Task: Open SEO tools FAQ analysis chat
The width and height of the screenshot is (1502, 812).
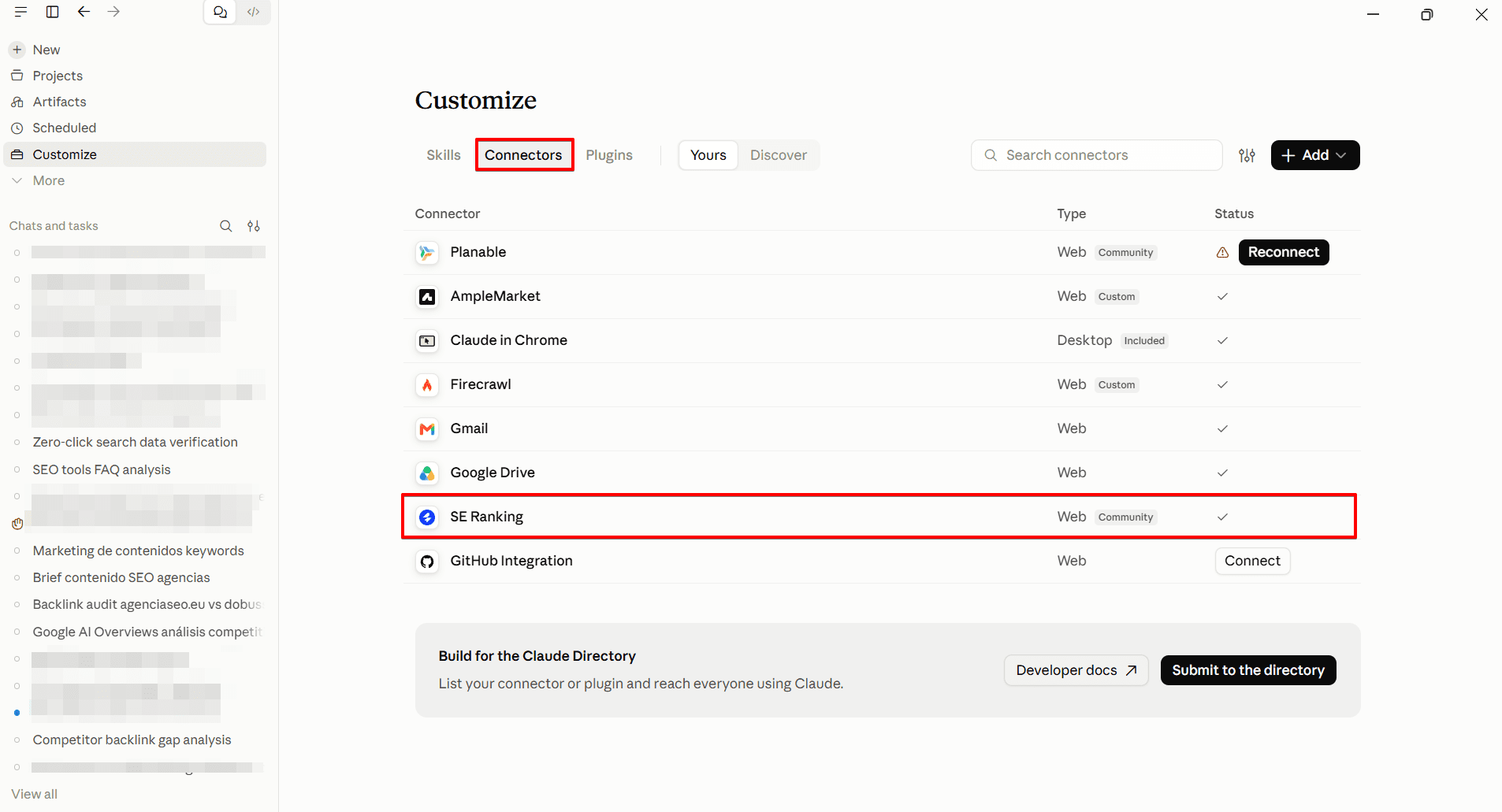Action: tap(102, 469)
